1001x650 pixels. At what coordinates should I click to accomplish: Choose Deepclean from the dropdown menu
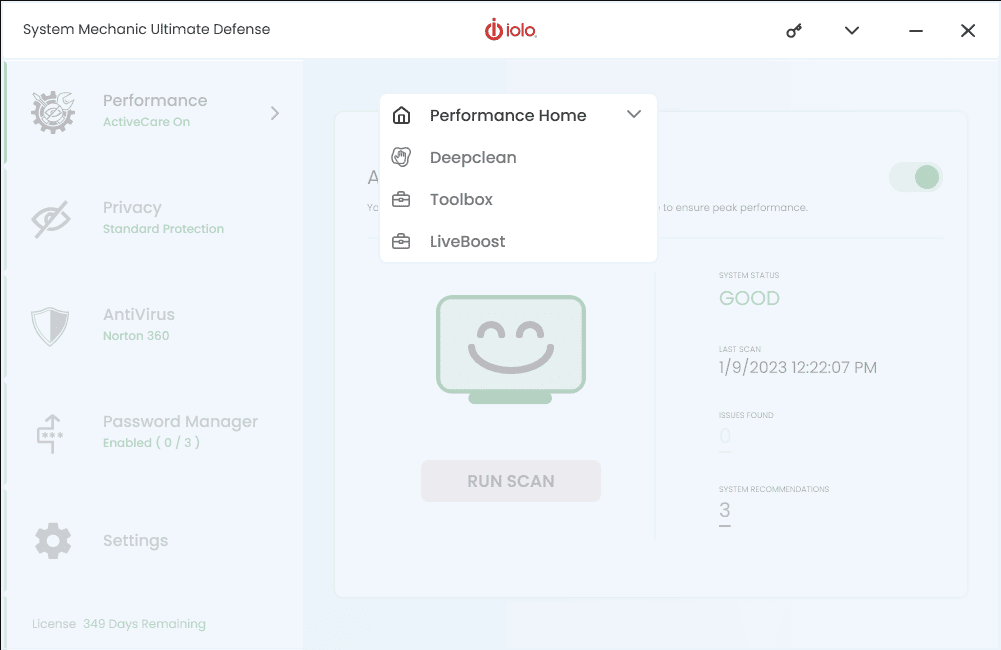(473, 158)
